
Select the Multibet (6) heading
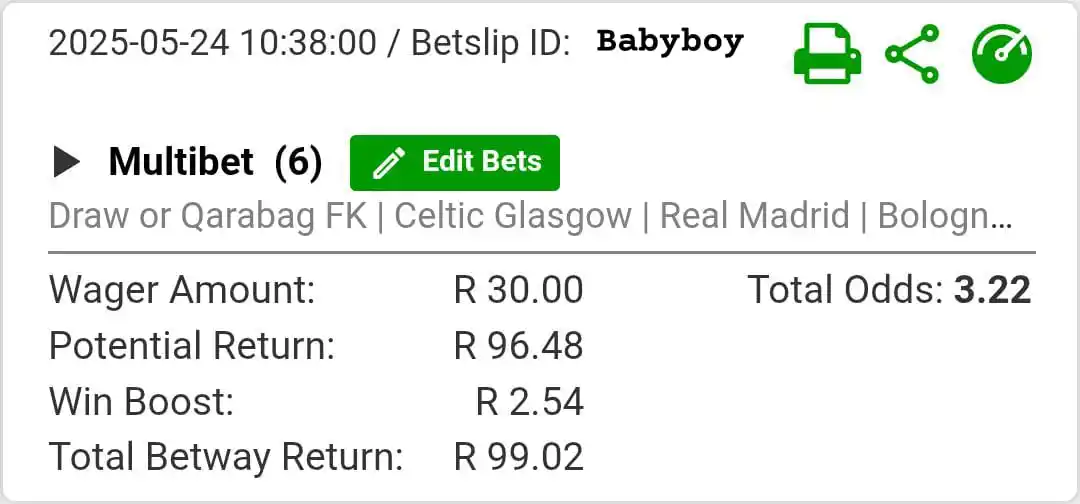(x=215, y=163)
